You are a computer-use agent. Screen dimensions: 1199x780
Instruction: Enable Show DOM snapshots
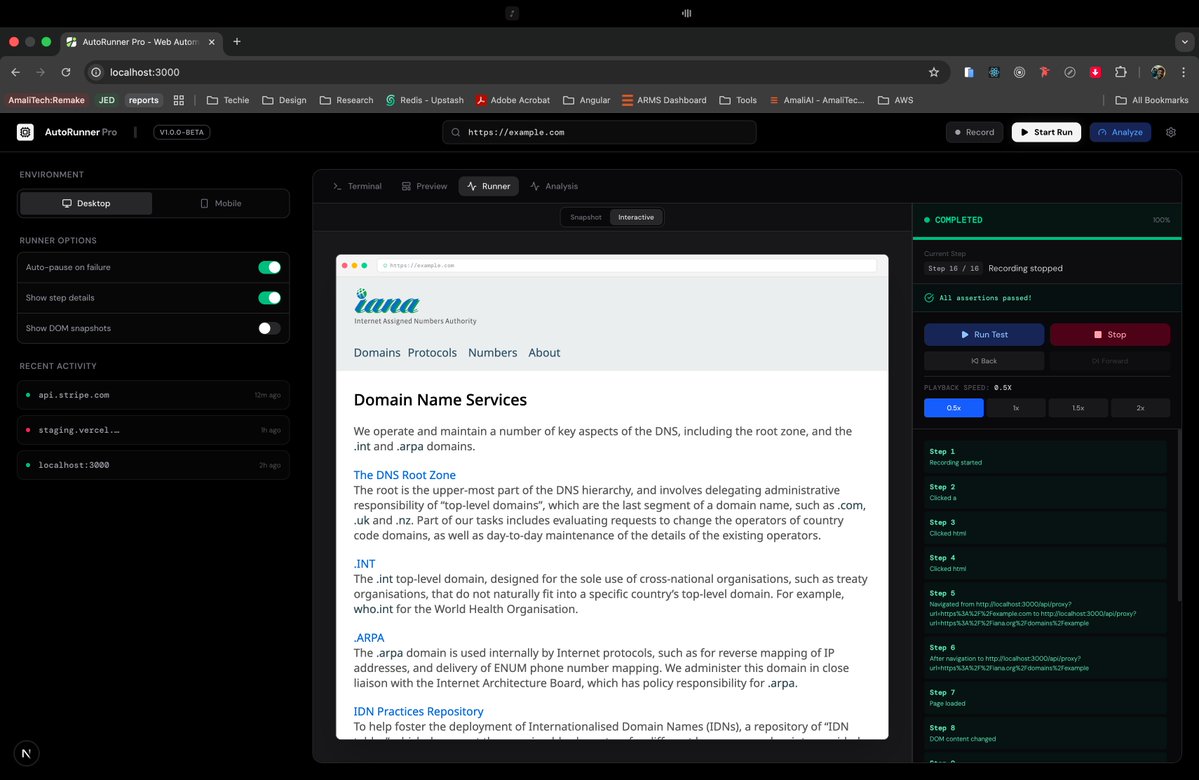(268, 328)
